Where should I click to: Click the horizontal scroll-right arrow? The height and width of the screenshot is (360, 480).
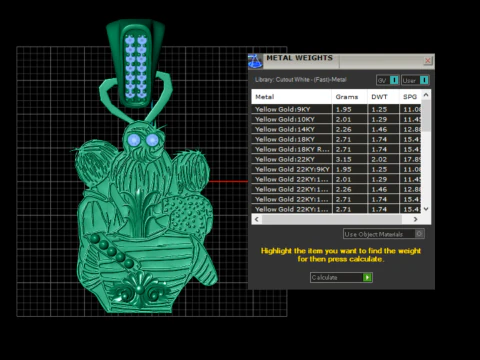pos(415,219)
